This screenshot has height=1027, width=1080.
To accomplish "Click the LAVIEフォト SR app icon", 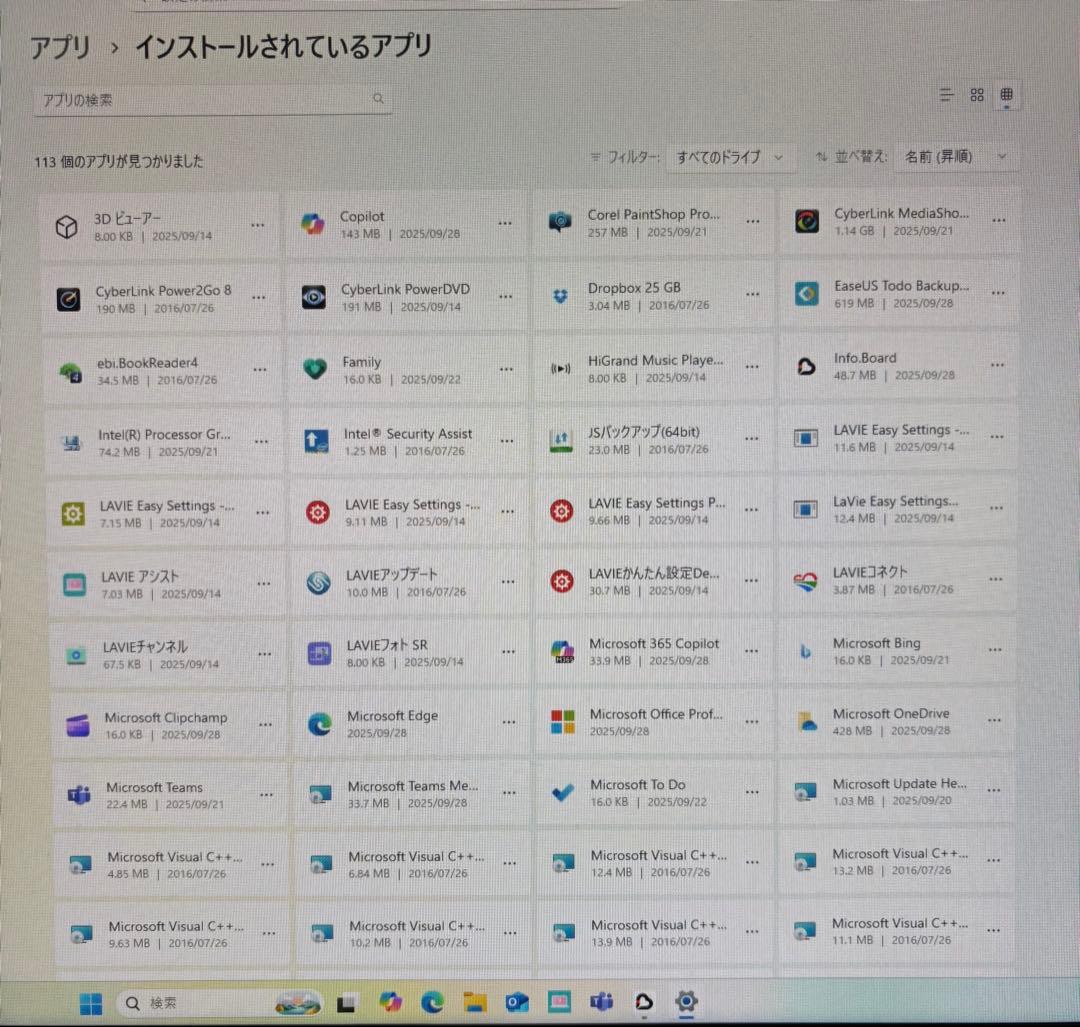I will [x=320, y=652].
